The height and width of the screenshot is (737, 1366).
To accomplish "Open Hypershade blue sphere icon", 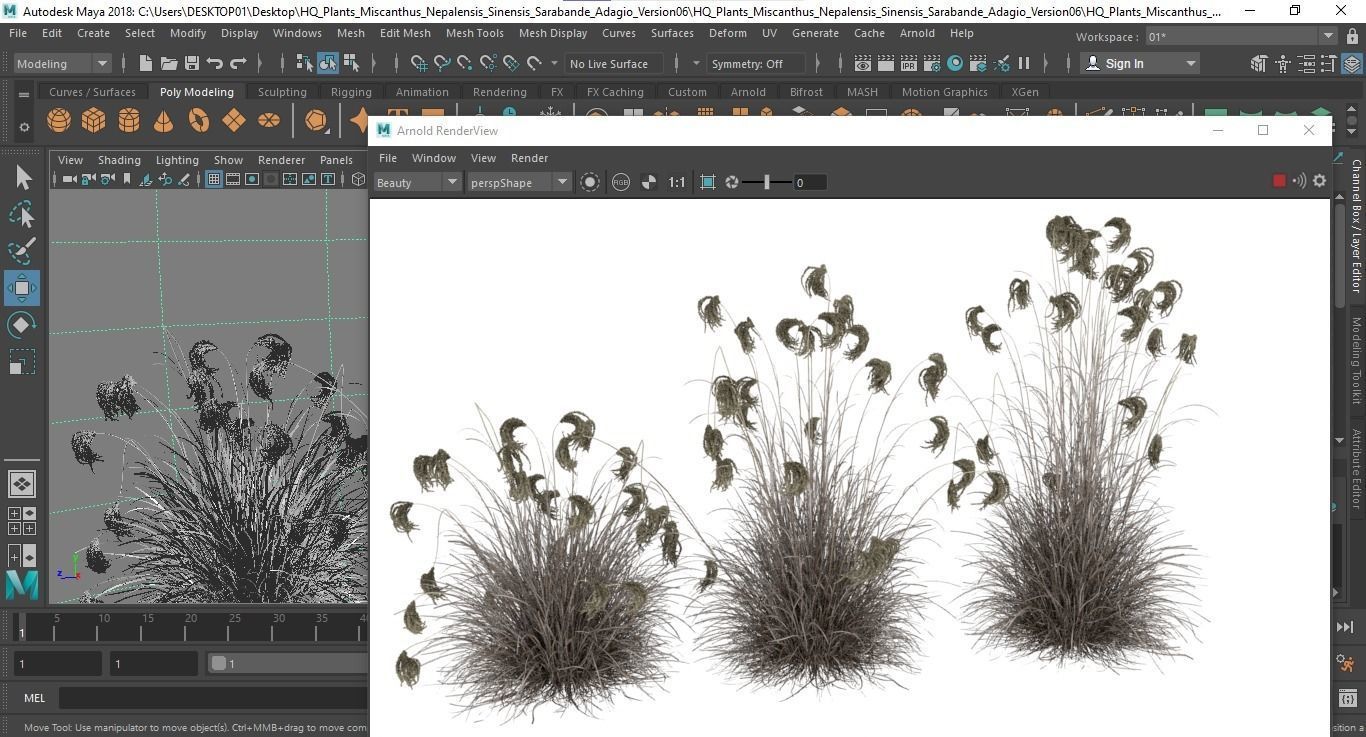I will 955,63.
